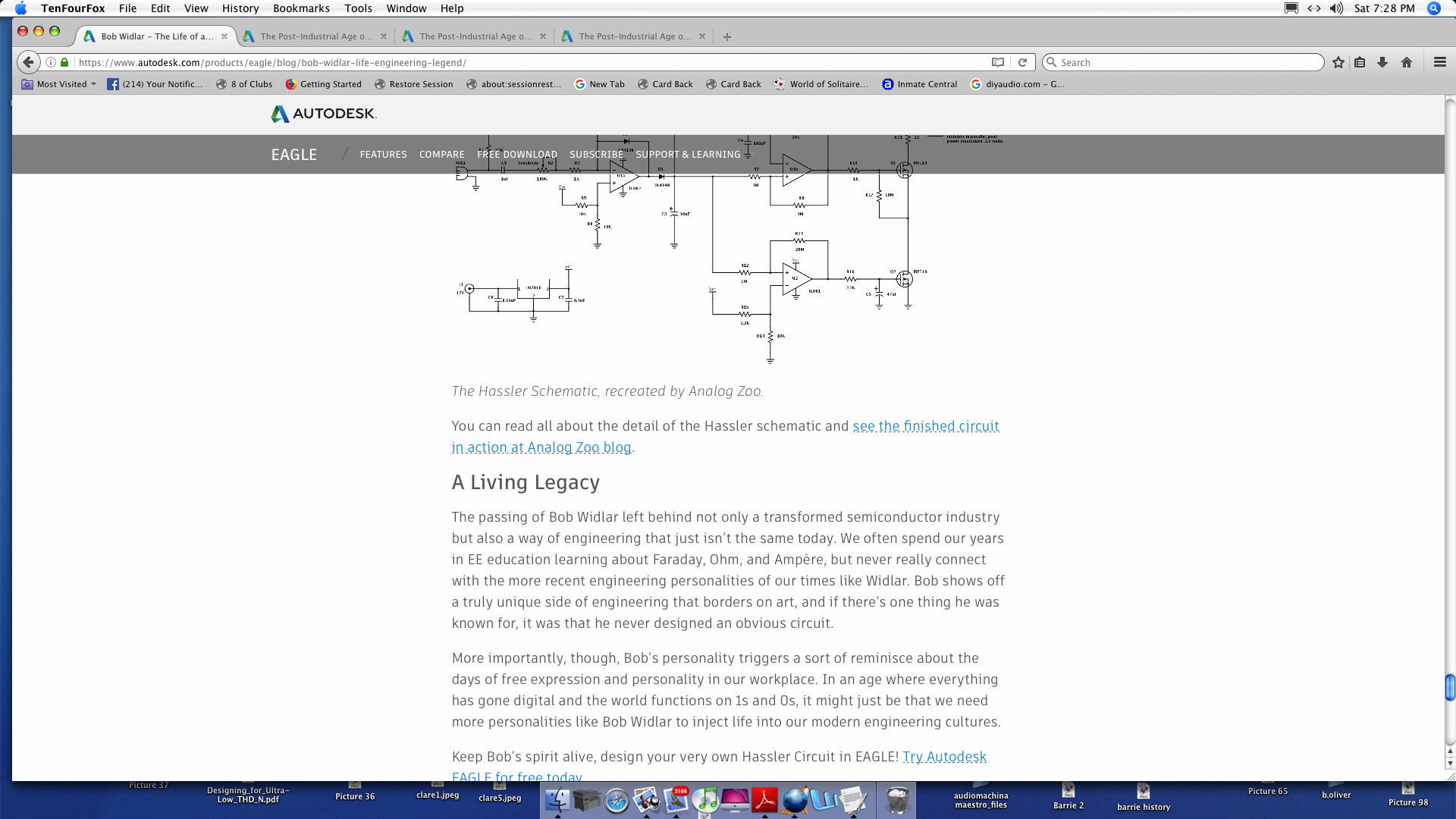Open World of Solitaire bookmark
The height and width of the screenshot is (819, 1456).
821,84
